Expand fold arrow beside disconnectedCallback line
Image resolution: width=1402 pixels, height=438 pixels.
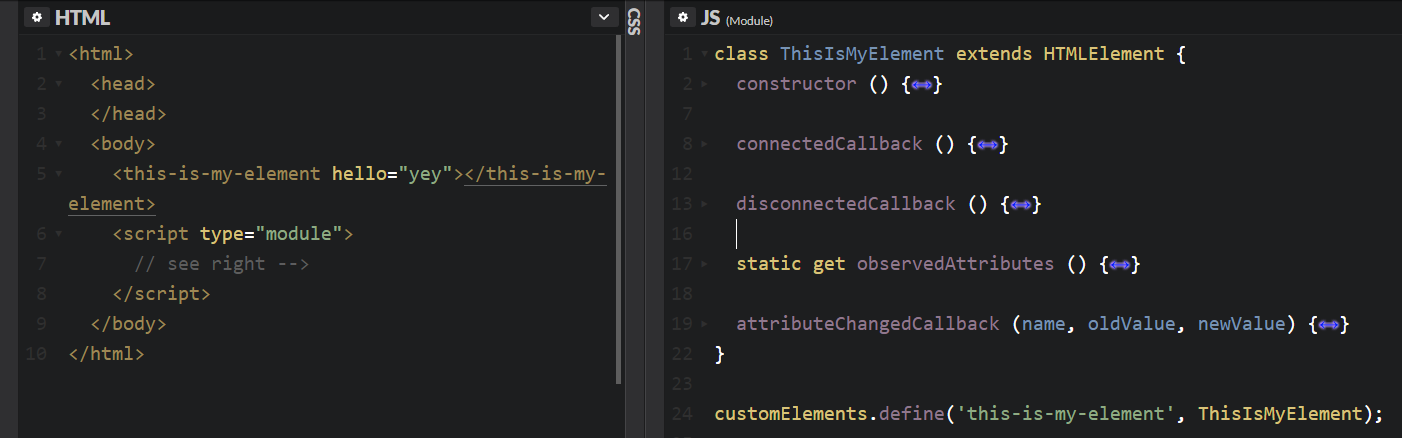pyautogui.click(x=705, y=204)
